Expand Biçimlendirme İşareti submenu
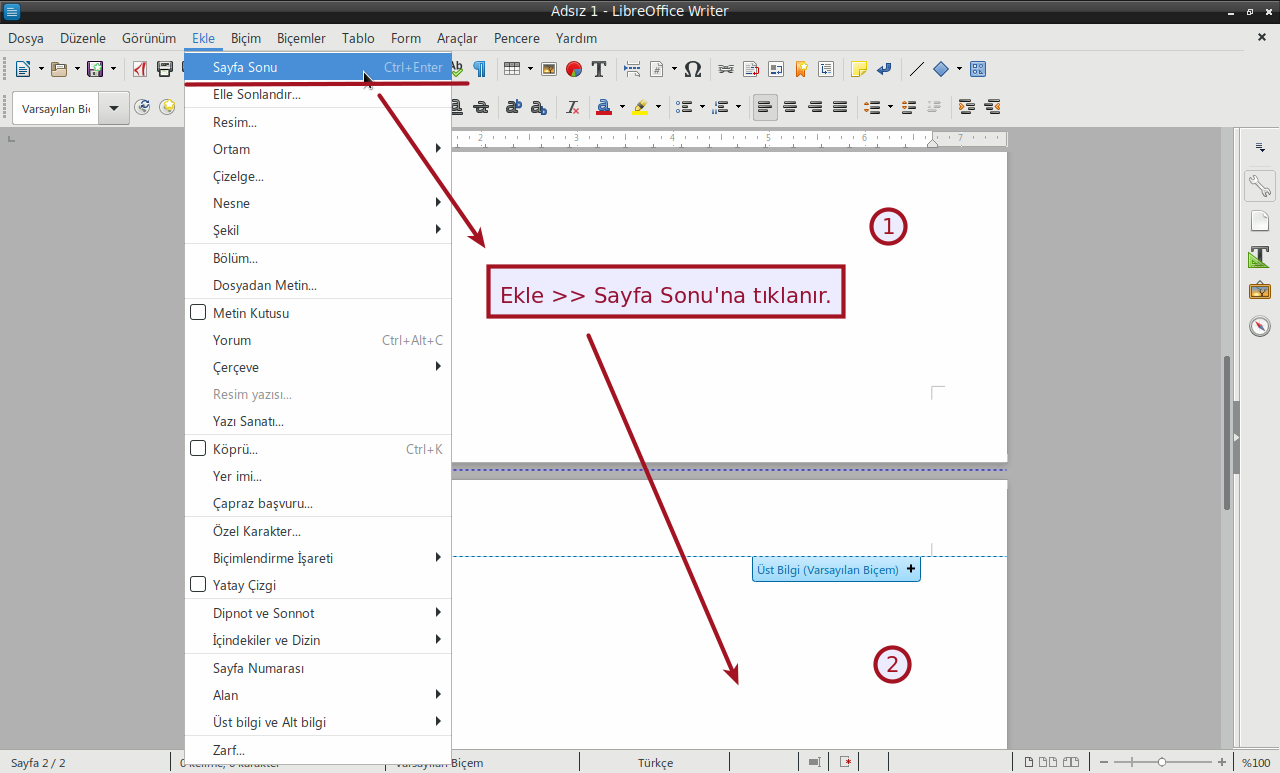Image resolution: width=1280 pixels, height=773 pixels. tap(318, 558)
